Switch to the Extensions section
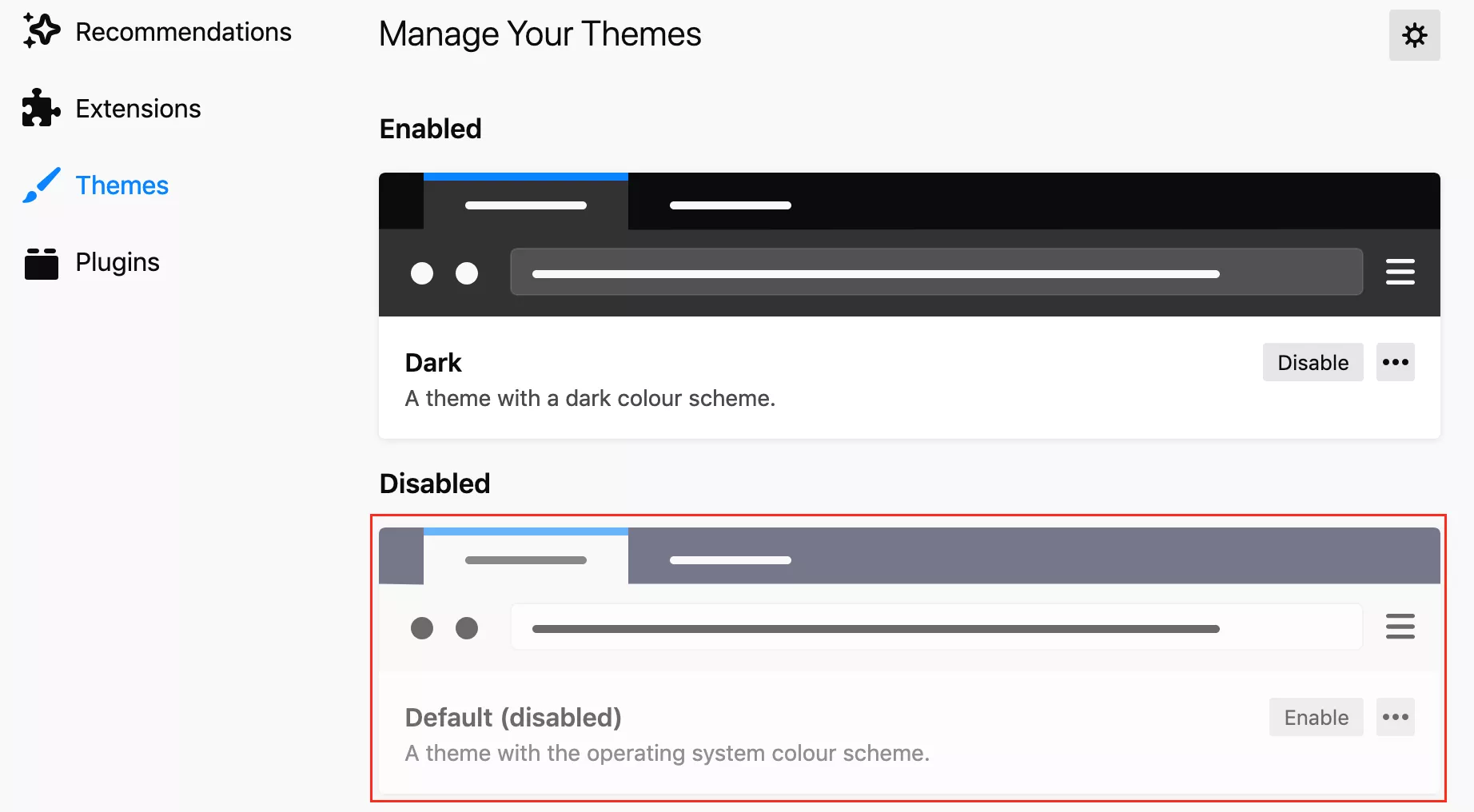1474x812 pixels. pos(137,108)
